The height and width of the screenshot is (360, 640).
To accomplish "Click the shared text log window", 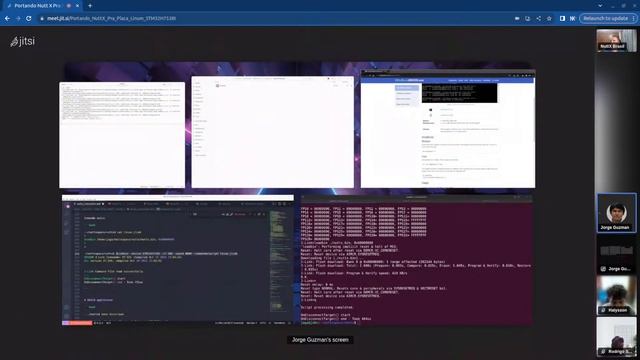I will click(x=122, y=135).
